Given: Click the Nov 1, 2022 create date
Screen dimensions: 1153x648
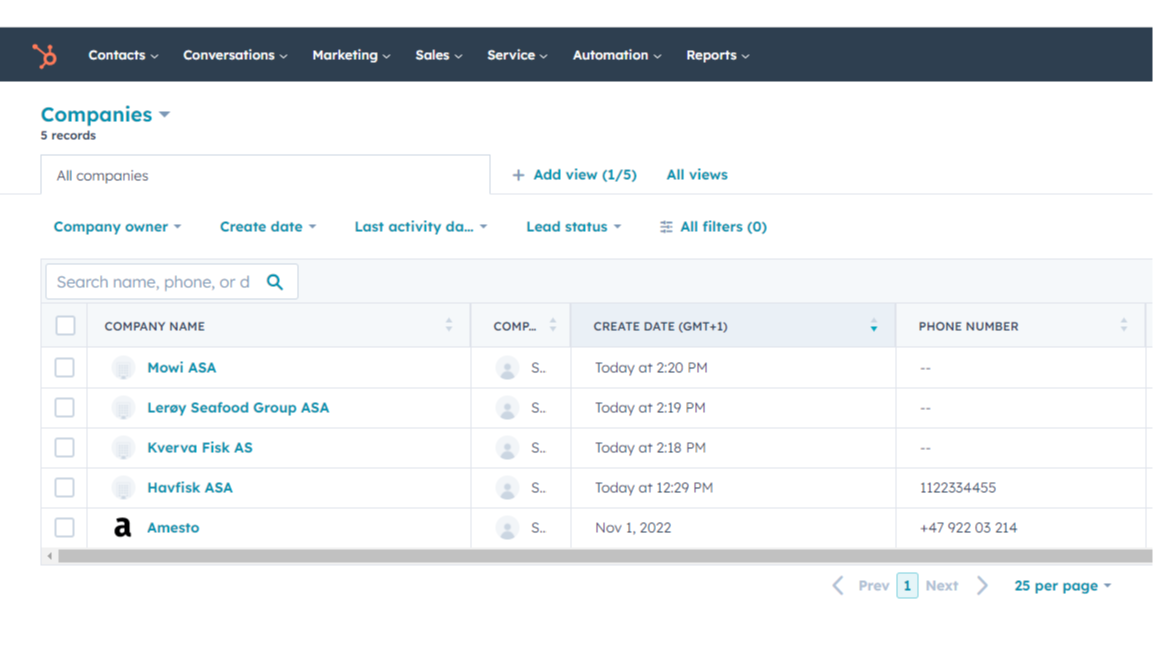Looking at the screenshot, I should 633,527.
